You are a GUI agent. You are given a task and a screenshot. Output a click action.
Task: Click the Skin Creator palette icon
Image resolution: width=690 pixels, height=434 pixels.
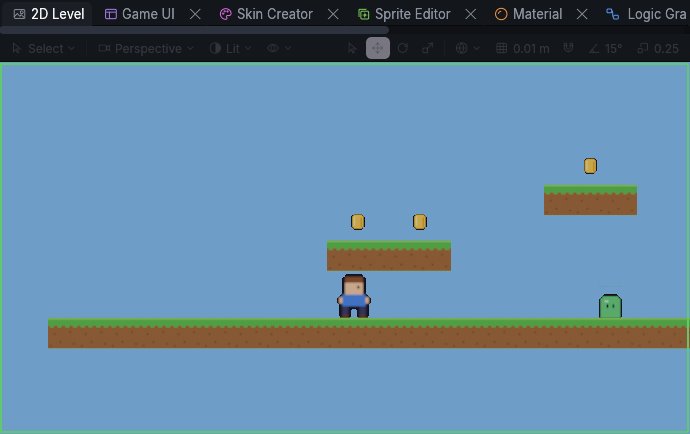pos(225,14)
